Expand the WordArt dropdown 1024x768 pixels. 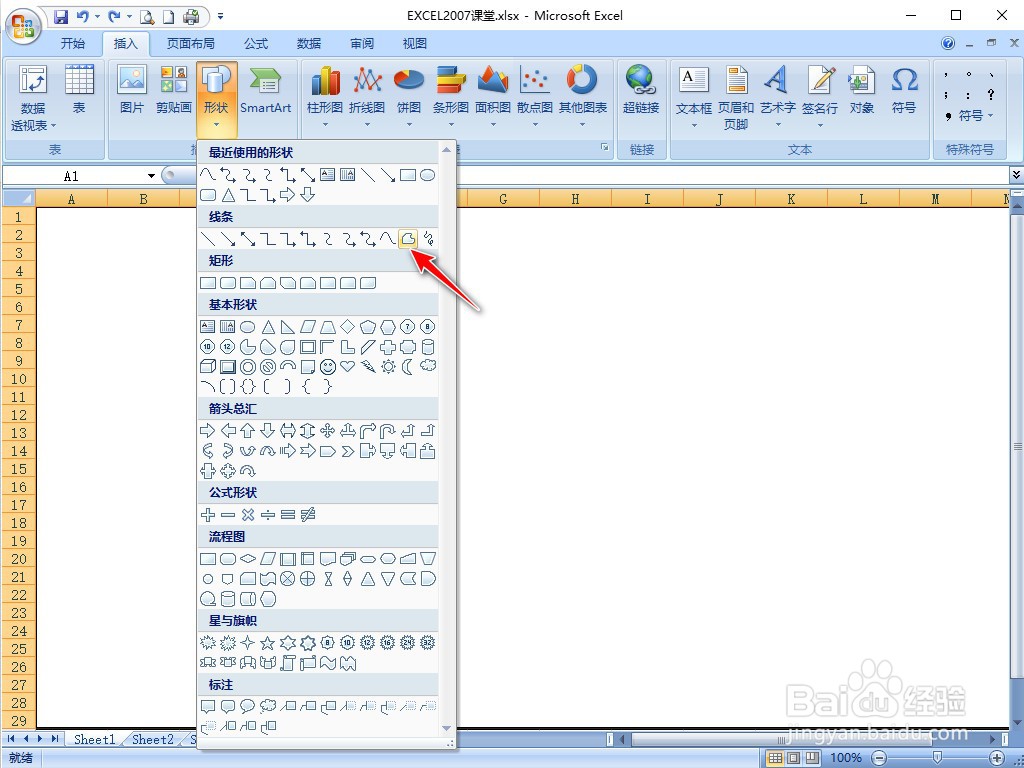pyautogui.click(x=778, y=97)
